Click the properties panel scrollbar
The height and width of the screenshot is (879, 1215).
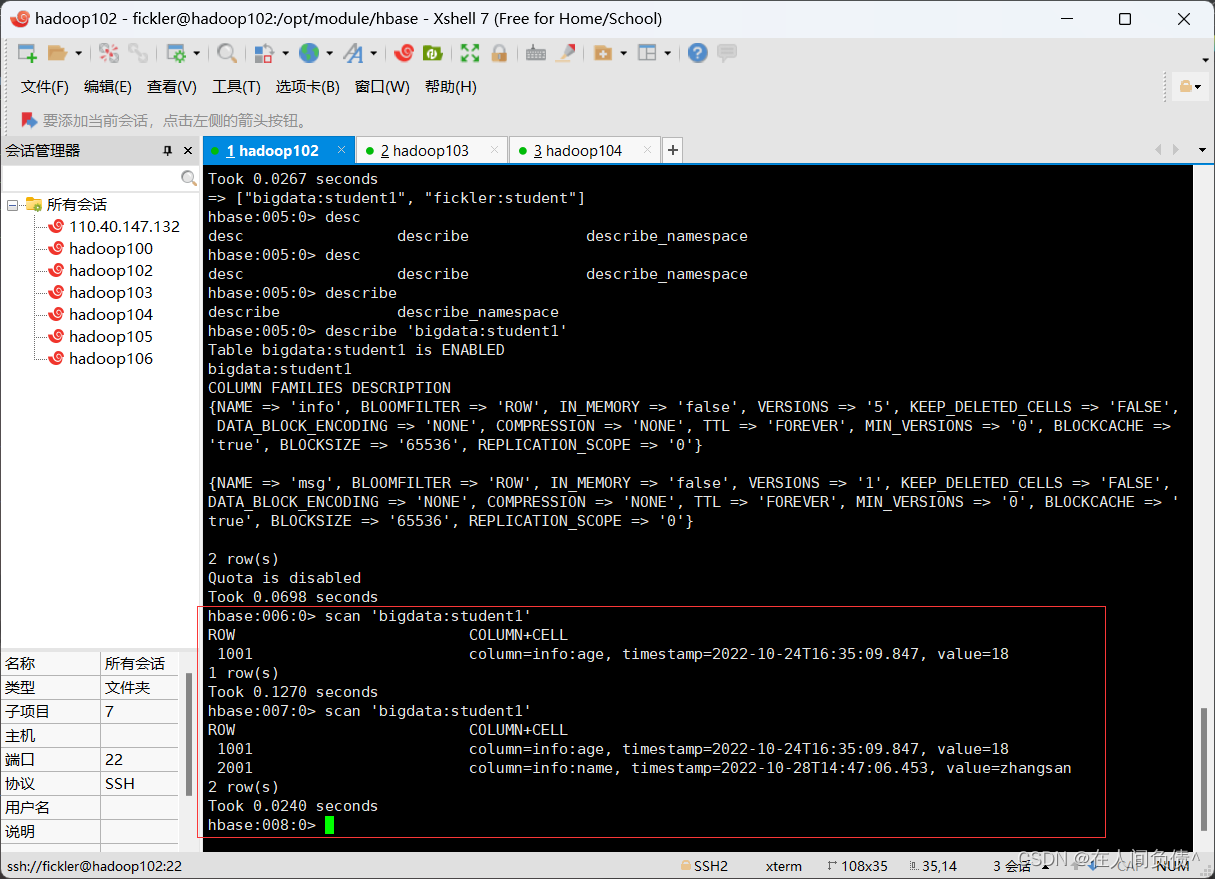coord(189,733)
